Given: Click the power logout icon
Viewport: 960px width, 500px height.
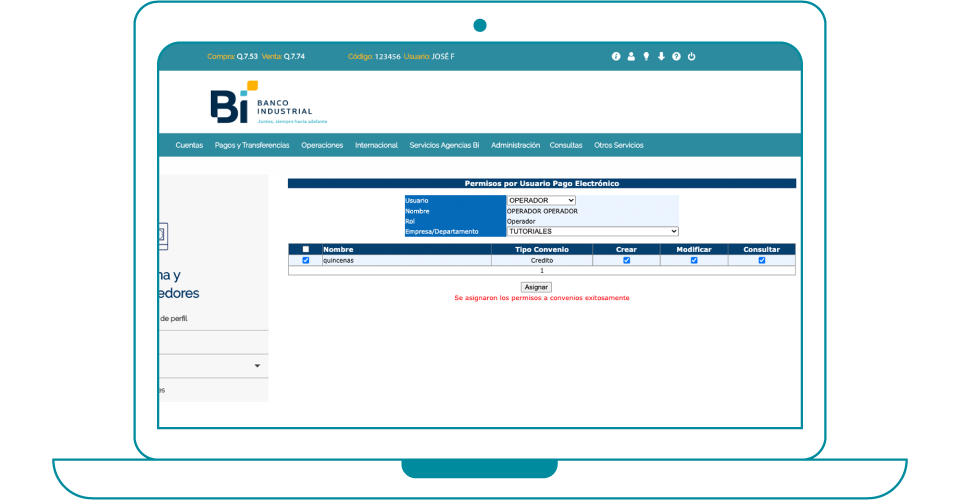Looking at the screenshot, I should 691,56.
